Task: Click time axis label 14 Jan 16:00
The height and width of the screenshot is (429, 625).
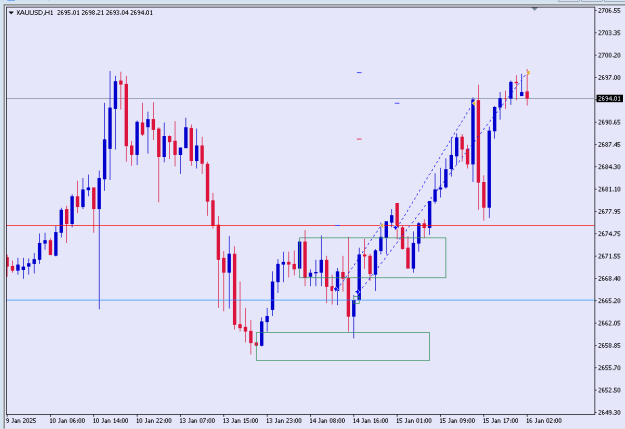Action: 371,421
